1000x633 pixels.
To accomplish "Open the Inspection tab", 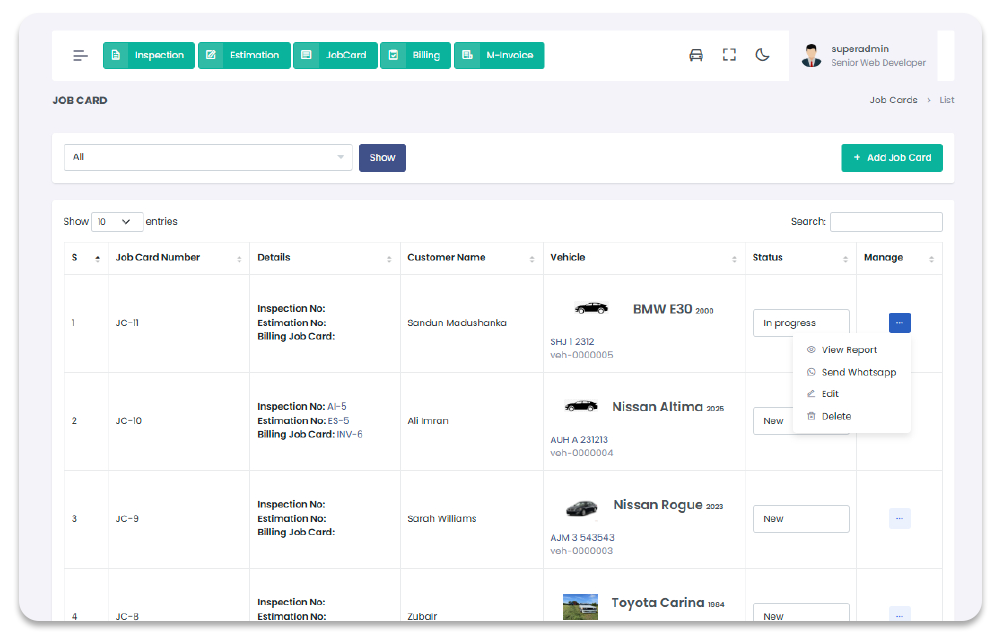I will tap(148, 56).
